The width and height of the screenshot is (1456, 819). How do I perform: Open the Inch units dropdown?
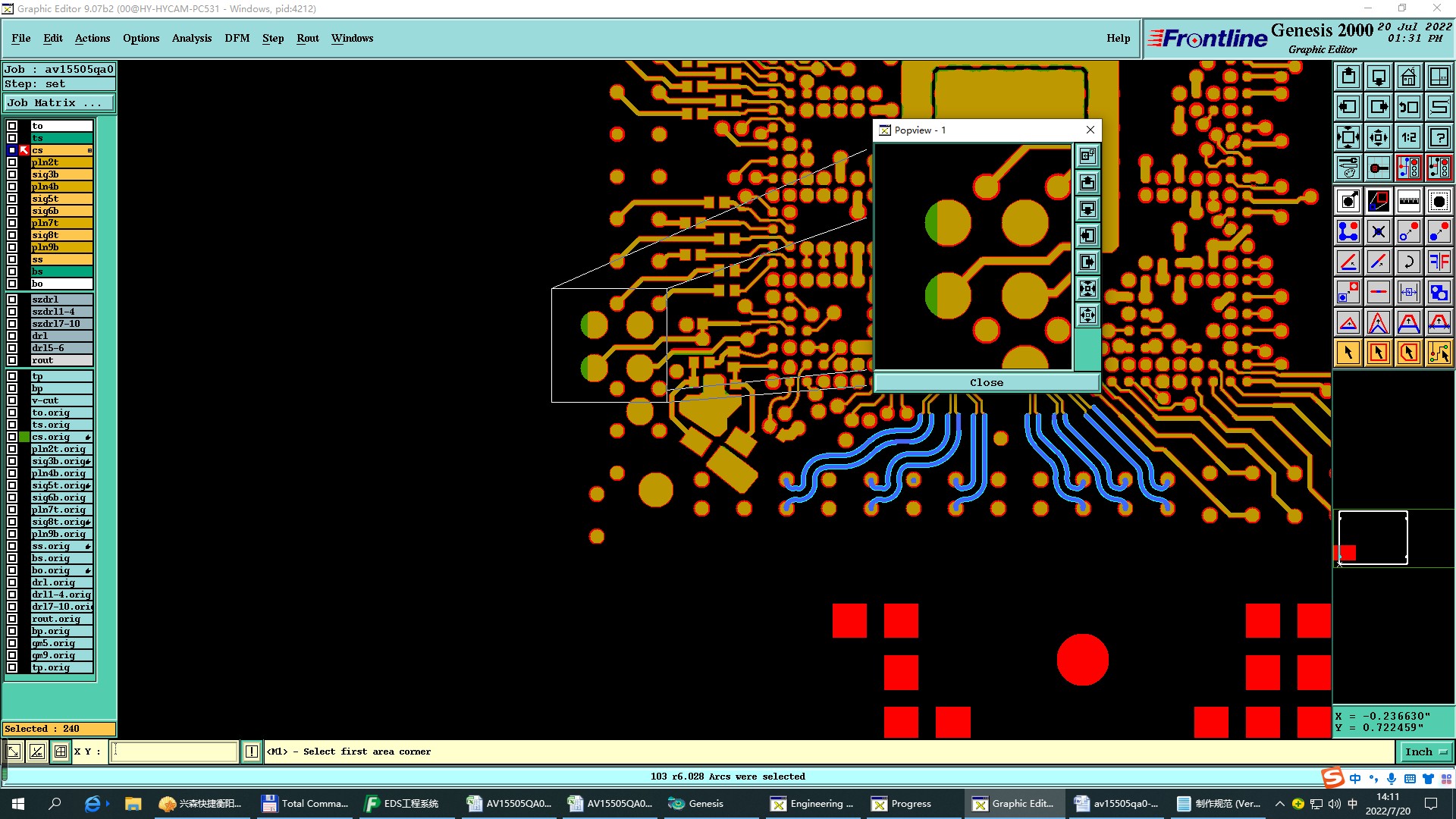tap(1426, 752)
